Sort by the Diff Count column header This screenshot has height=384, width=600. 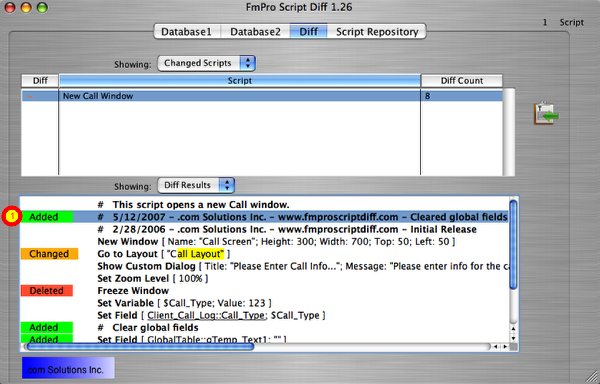click(461, 81)
